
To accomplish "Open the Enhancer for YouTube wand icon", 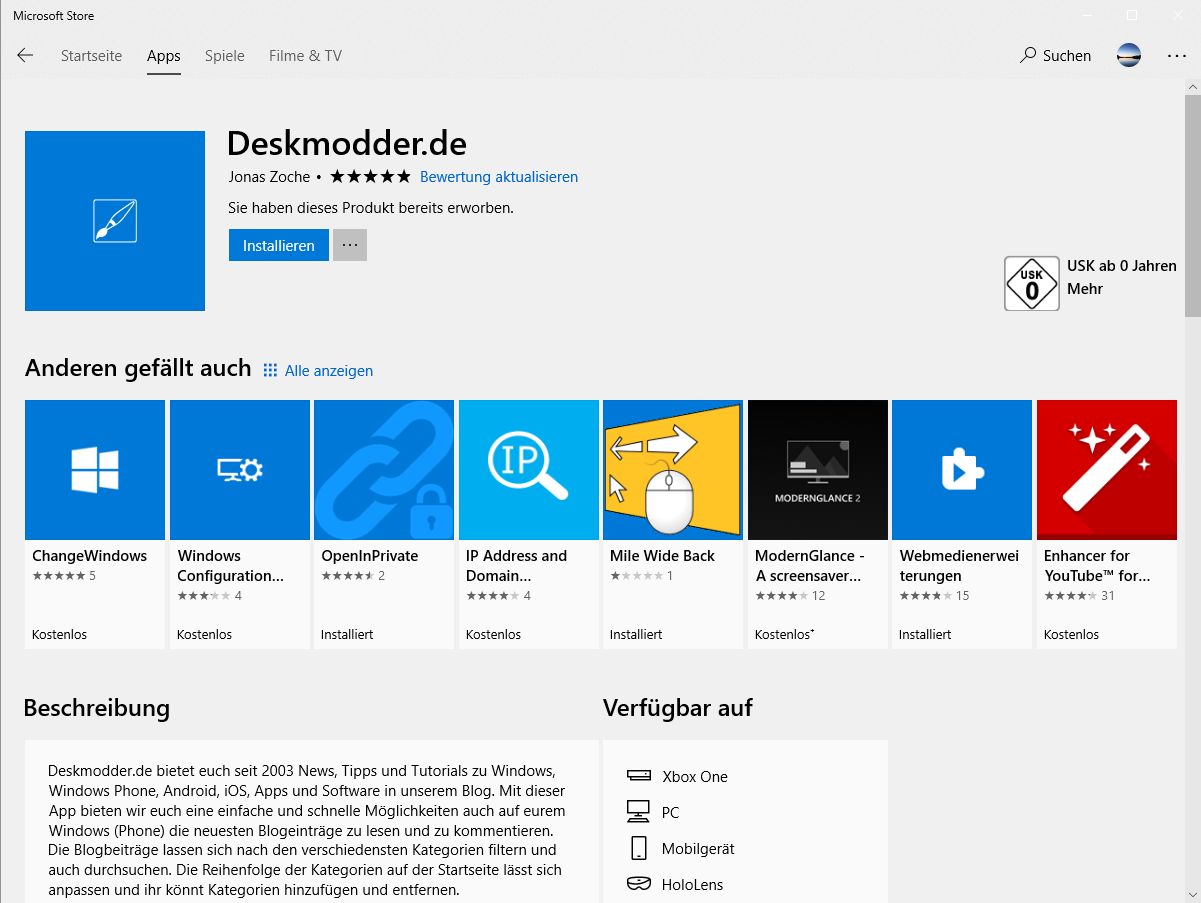I will (1107, 470).
